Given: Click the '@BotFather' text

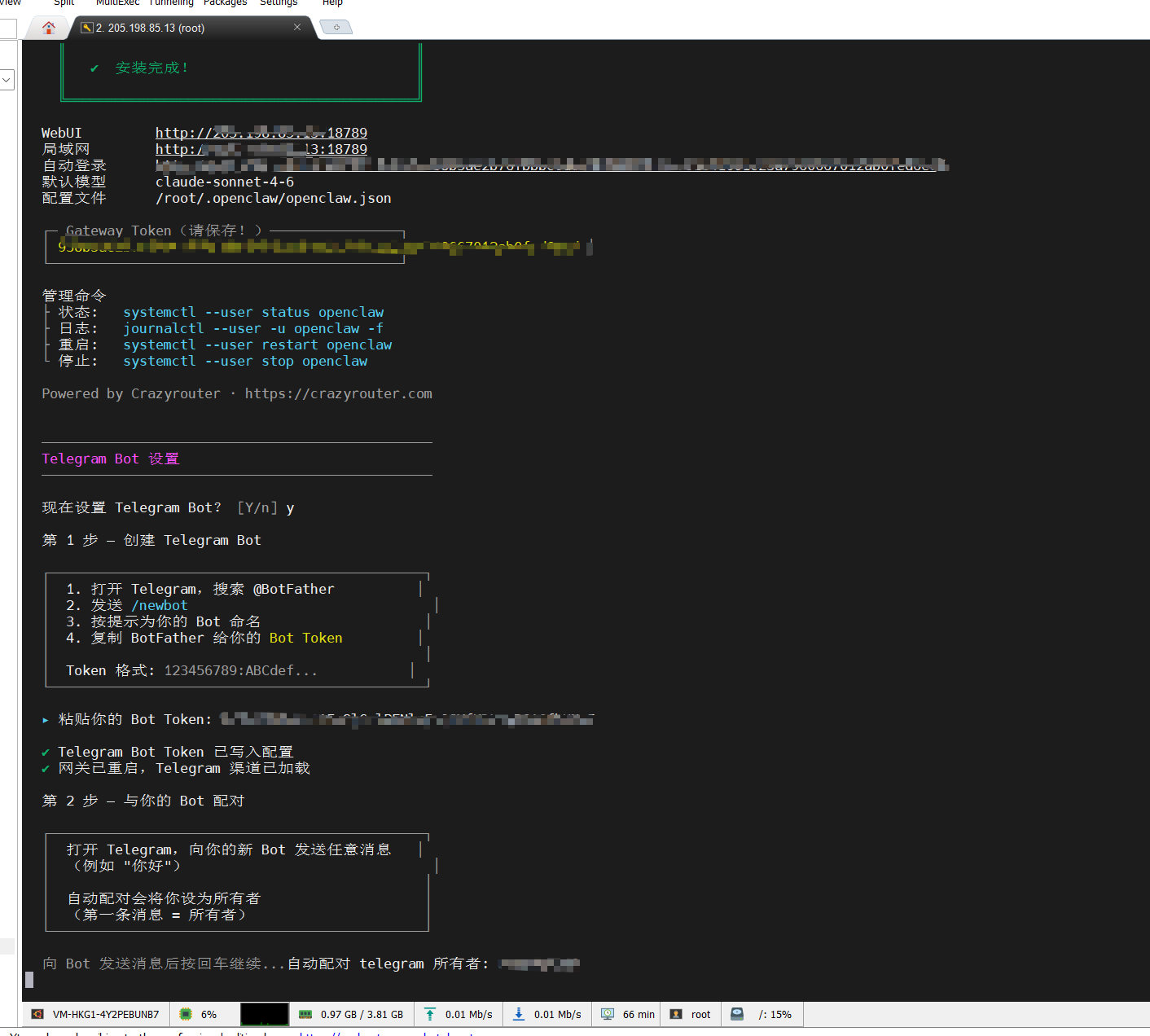Looking at the screenshot, I should 294,589.
